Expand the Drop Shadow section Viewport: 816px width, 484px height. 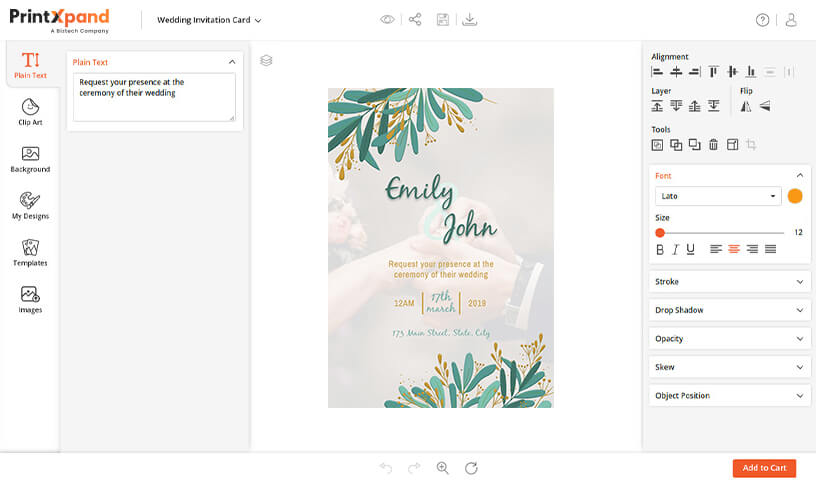pos(728,310)
